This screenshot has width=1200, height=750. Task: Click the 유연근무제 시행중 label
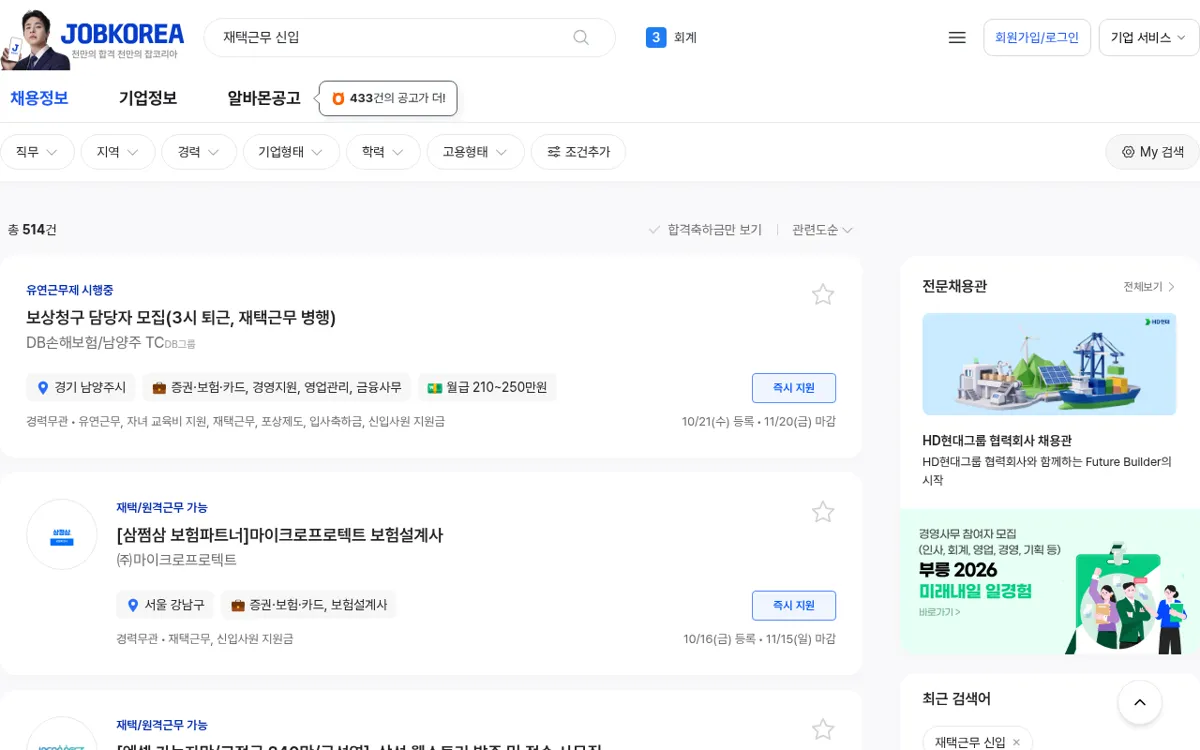click(x=70, y=290)
